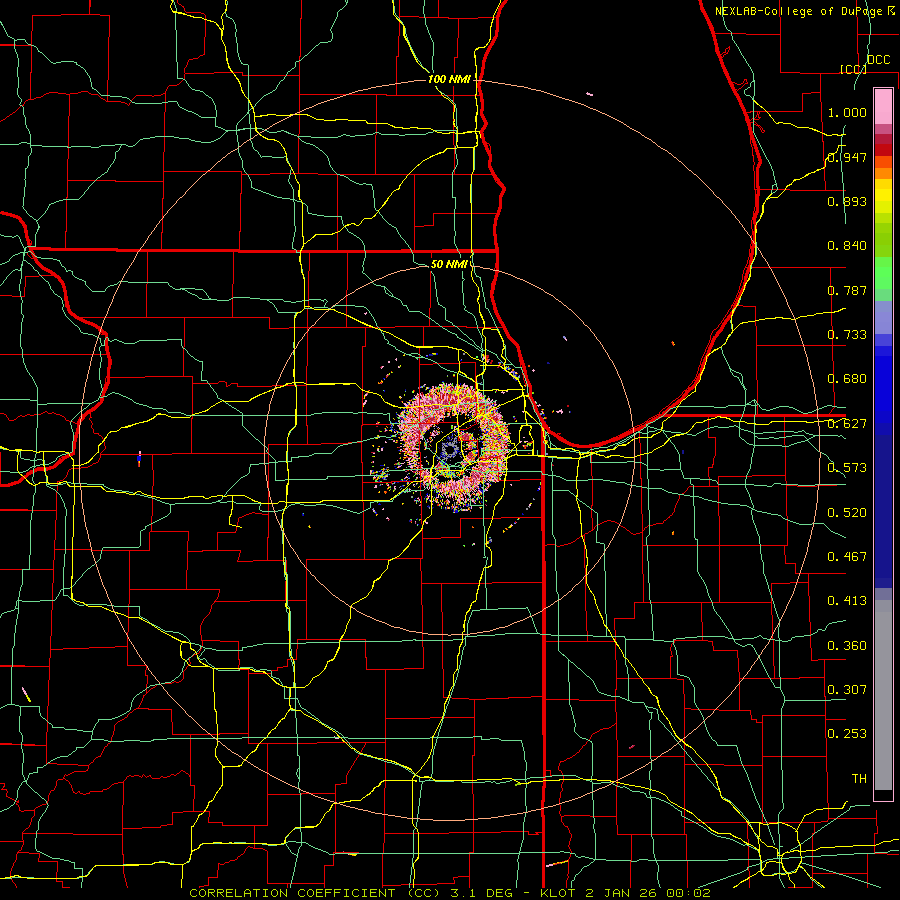The image size is (900, 900).
Task: Click the 50 NMI range ring label
Action: [449, 265]
